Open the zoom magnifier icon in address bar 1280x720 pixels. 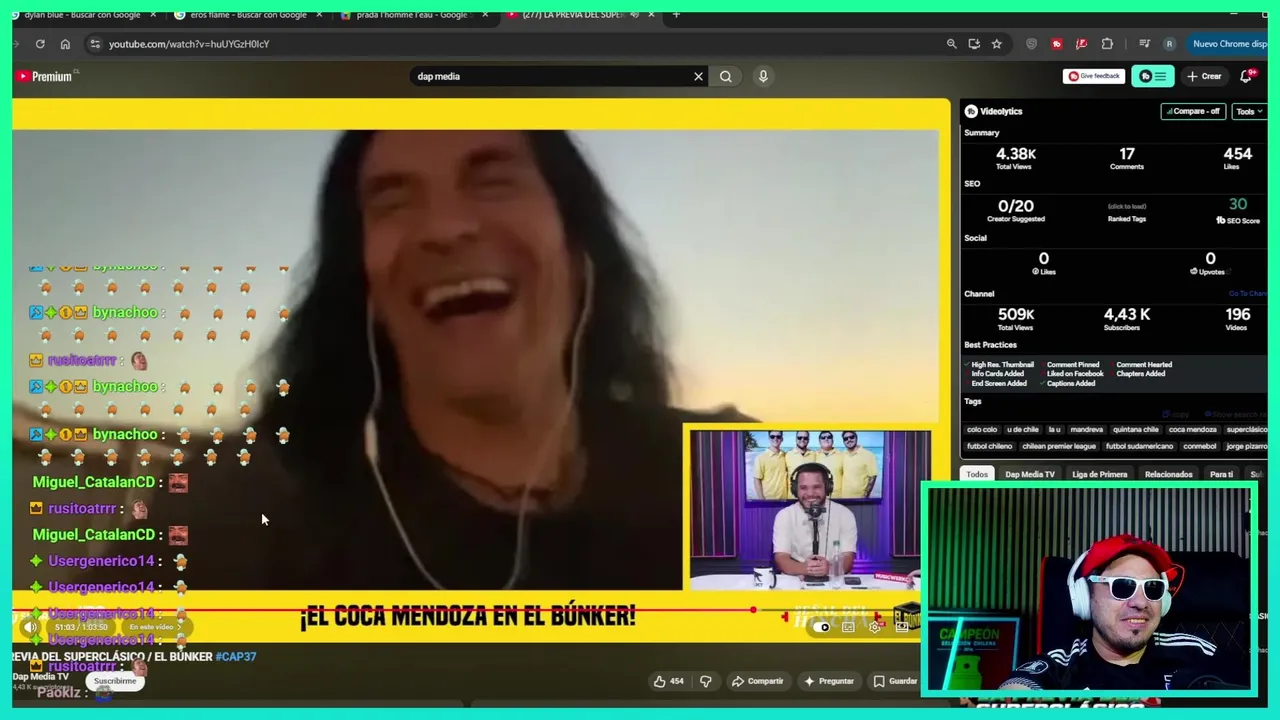951,44
